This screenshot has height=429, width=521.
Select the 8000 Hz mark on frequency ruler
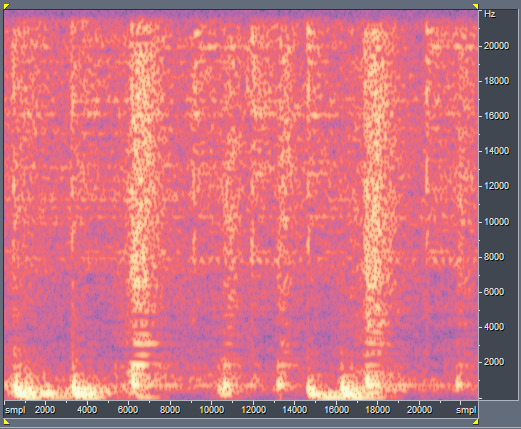494,257
